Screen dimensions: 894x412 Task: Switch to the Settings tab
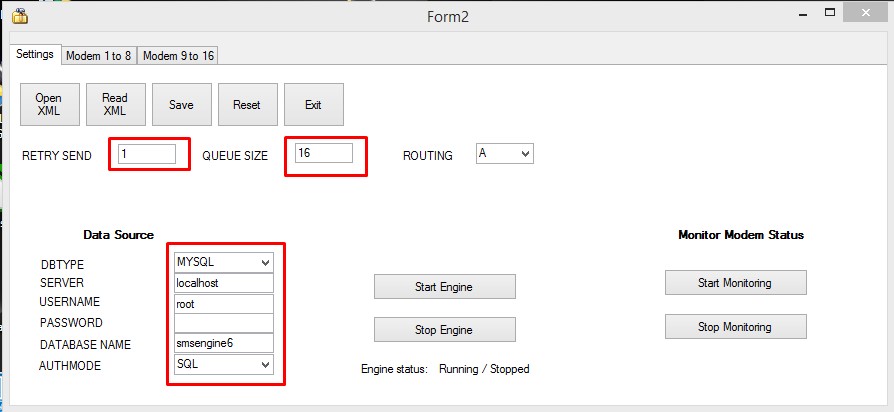(x=35, y=54)
